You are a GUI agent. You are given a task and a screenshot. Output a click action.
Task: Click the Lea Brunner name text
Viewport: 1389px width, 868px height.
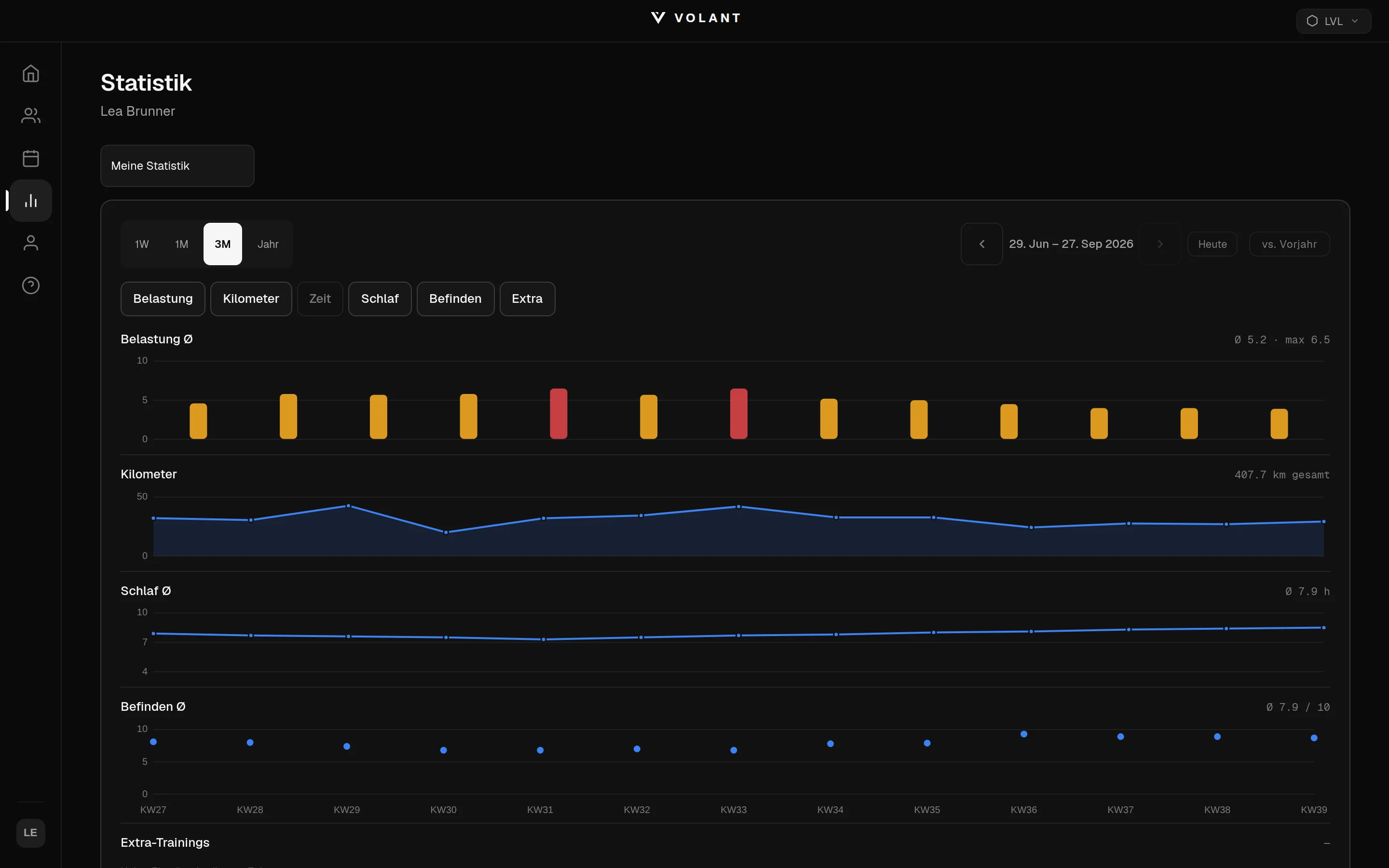point(138,111)
